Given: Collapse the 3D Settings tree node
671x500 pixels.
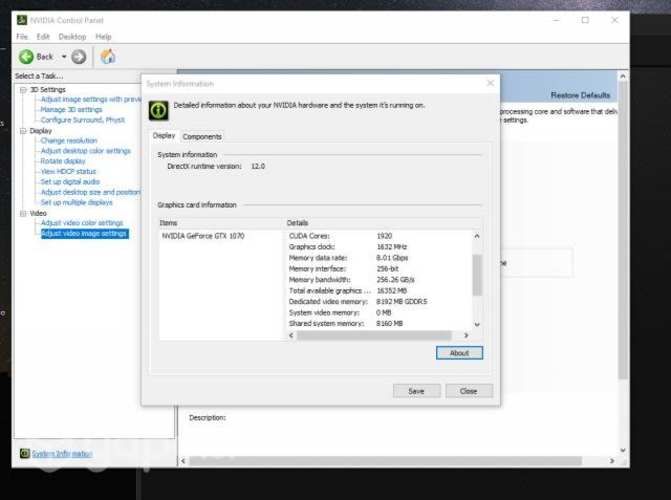Looking at the screenshot, I should point(23,90).
